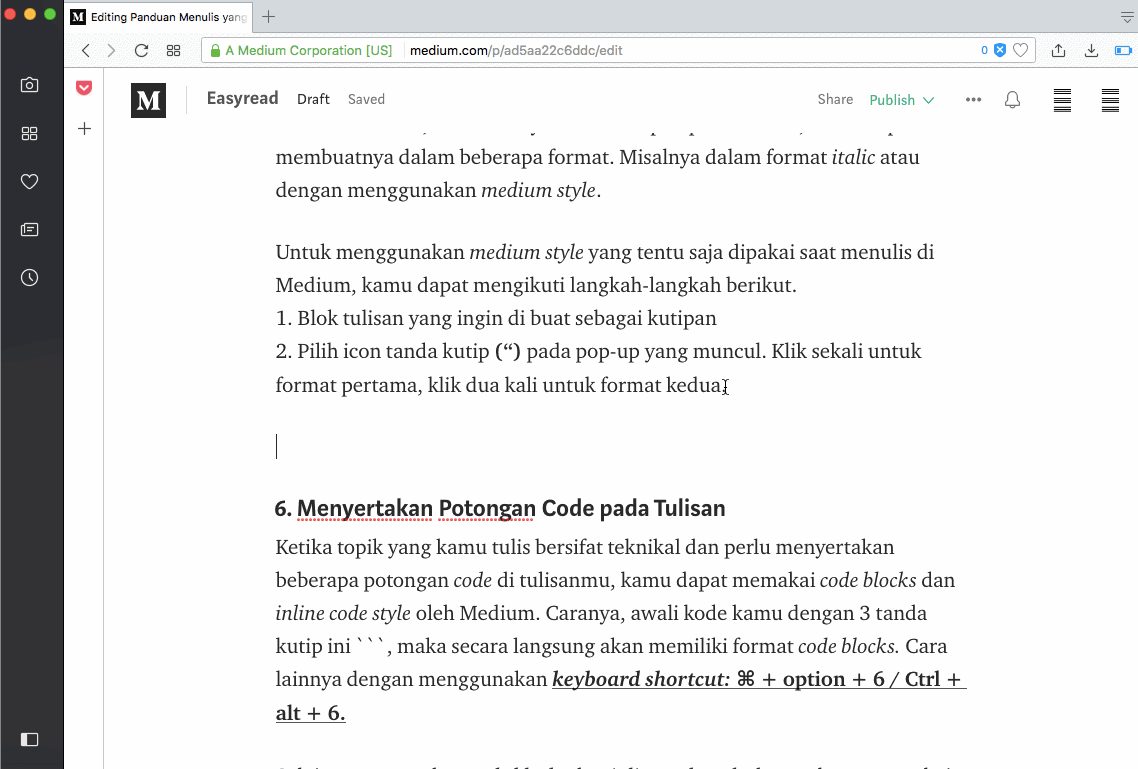
Task: Open the three dots more options menu
Action: click(973, 99)
